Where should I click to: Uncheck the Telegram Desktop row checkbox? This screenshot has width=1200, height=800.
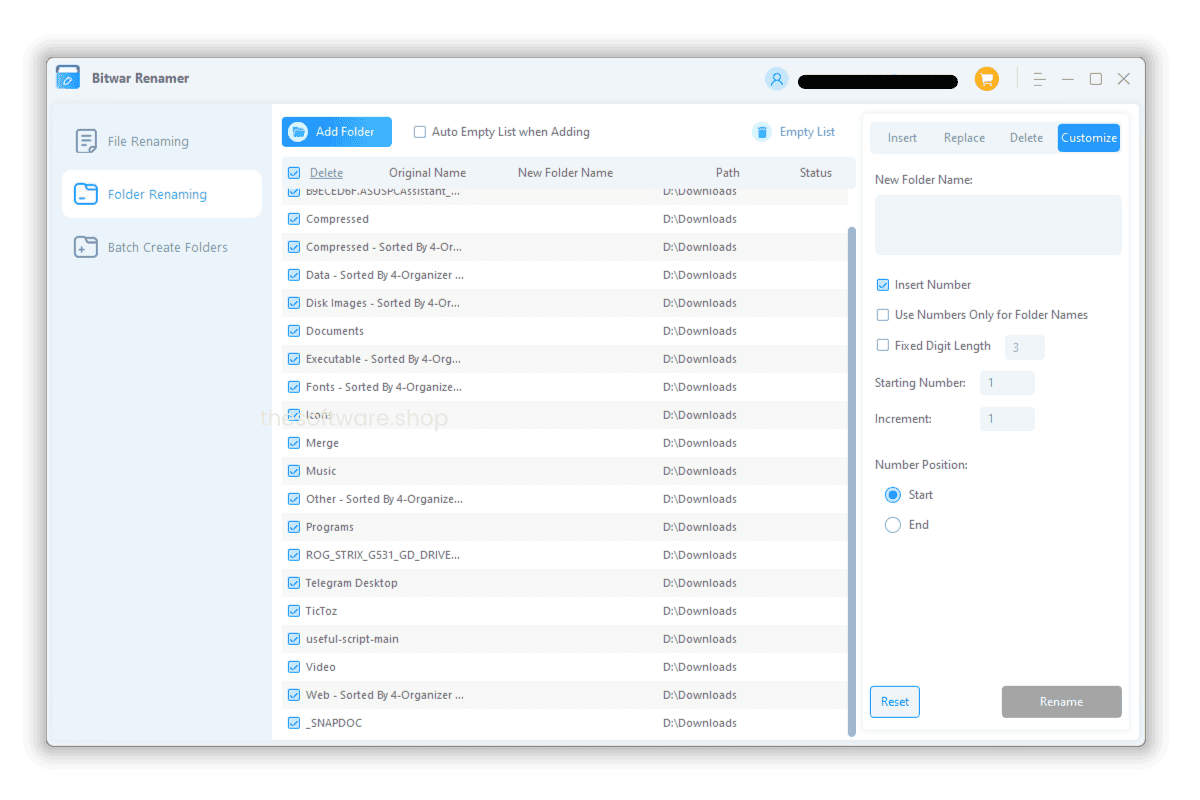click(294, 583)
